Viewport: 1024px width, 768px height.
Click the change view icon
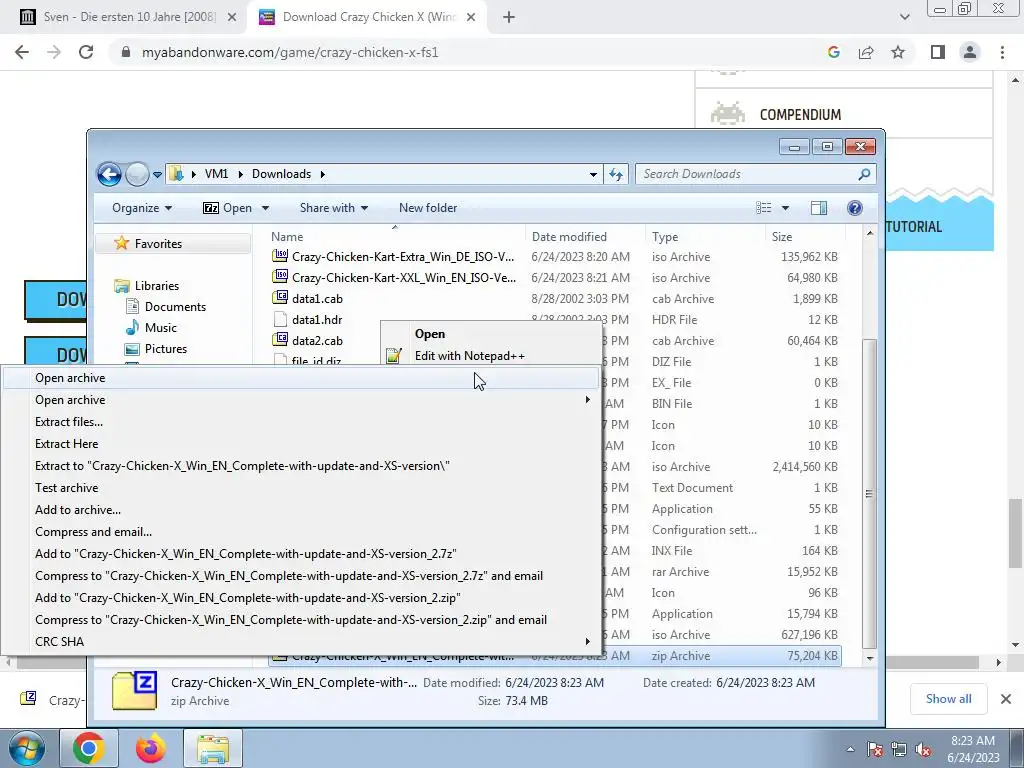click(763, 208)
